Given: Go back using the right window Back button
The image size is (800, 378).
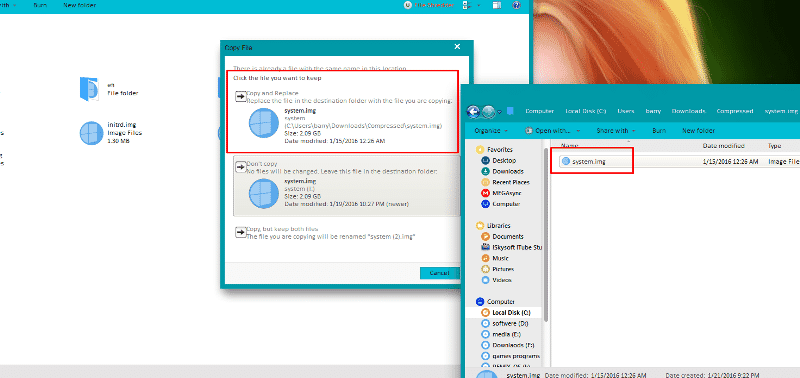Looking at the screenshot, I should click(473, 111).
